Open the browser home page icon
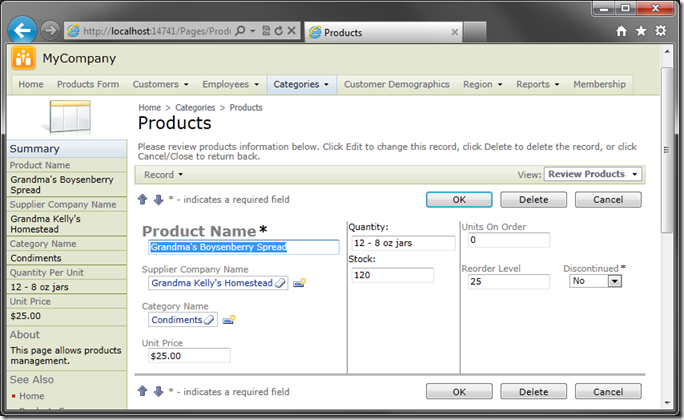This screenshot has width=684, height=420. coord(621,31)
